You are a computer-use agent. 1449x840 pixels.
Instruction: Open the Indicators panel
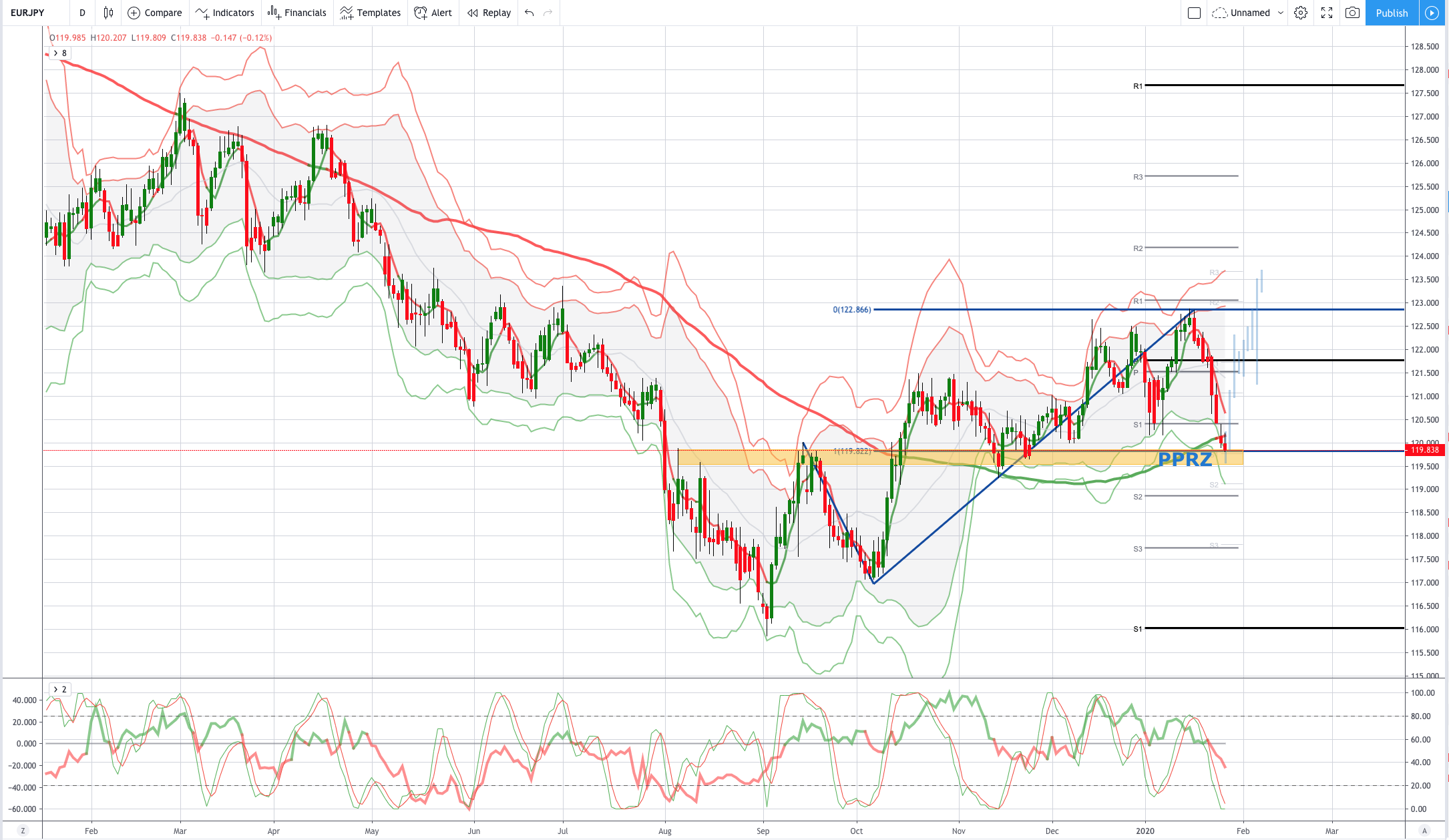tap(224, 13)
